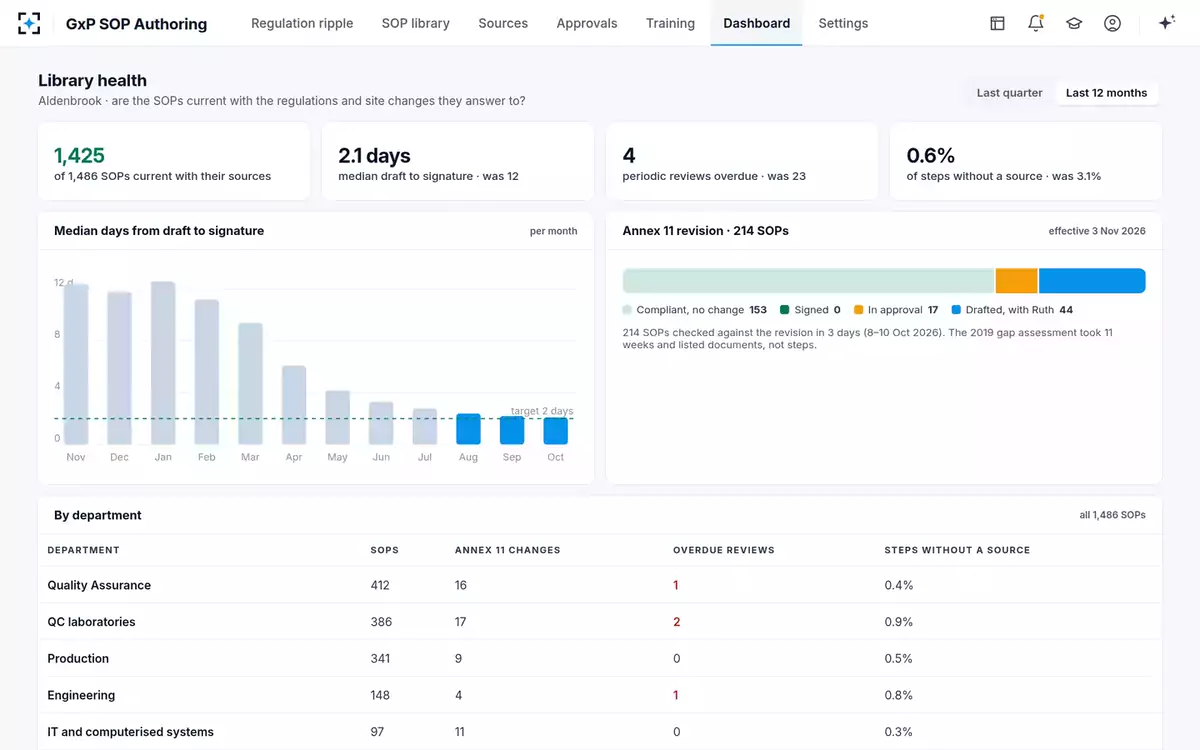1200x750 pixels.
Task: Click the Overdue Reviews column header
Action: pyautogui.click(x=724, y=550)
